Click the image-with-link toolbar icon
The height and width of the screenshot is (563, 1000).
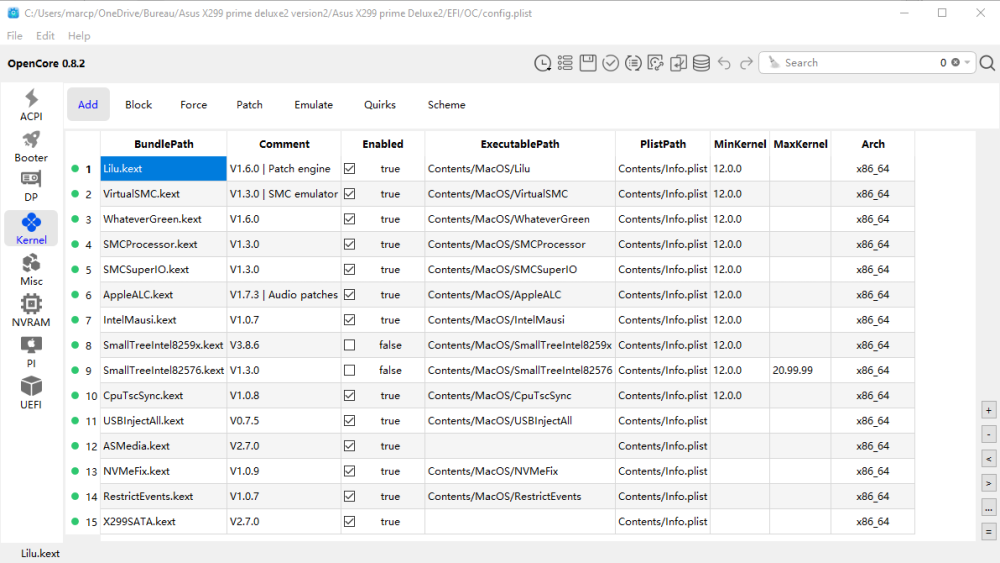(656, 62)
